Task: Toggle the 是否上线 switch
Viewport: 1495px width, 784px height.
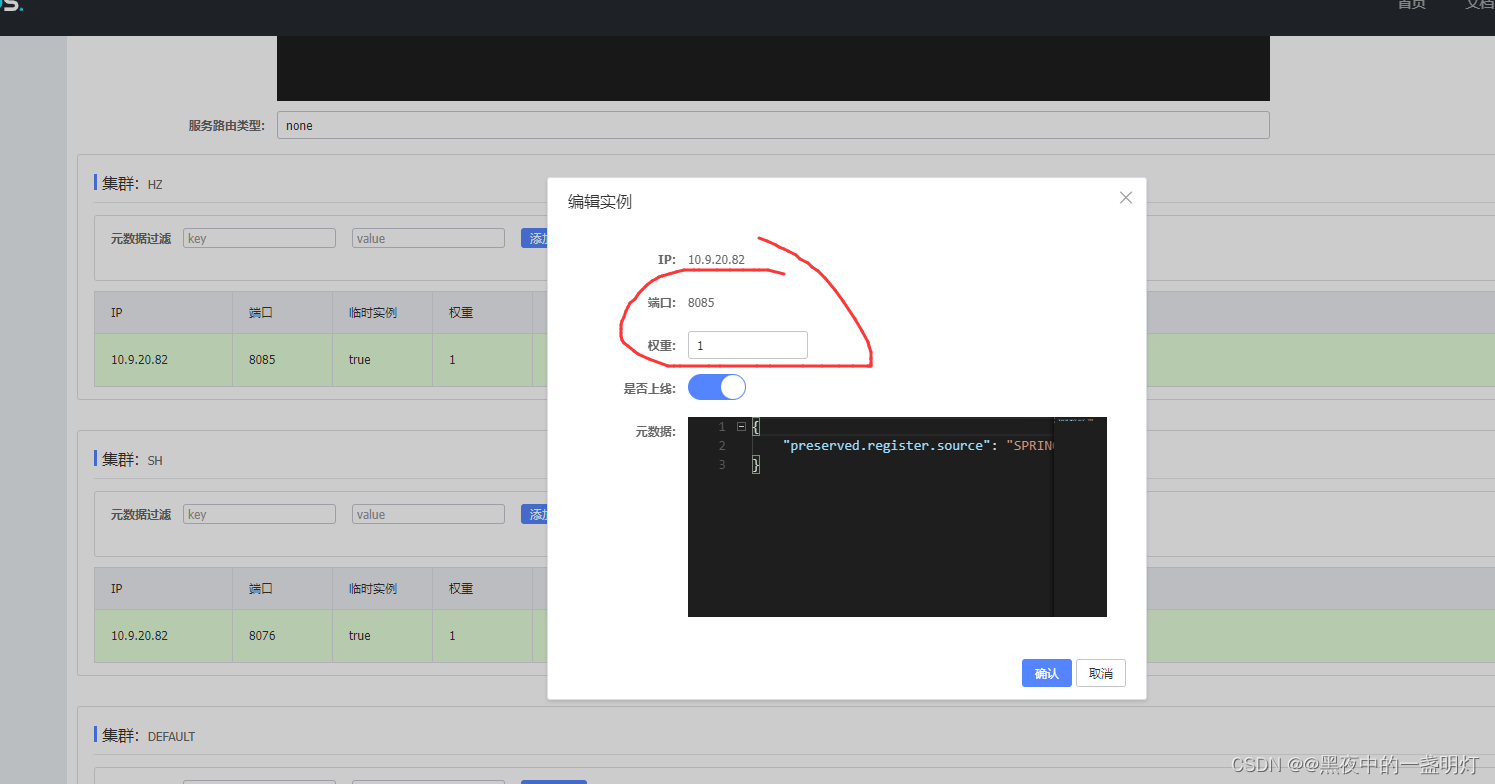Action: click(x=717, y=387)
